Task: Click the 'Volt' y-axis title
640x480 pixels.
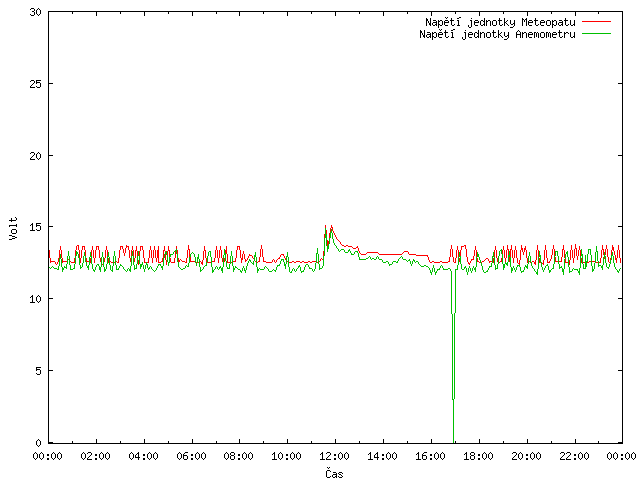Action: pyautogui.click(x=13, y=228)
